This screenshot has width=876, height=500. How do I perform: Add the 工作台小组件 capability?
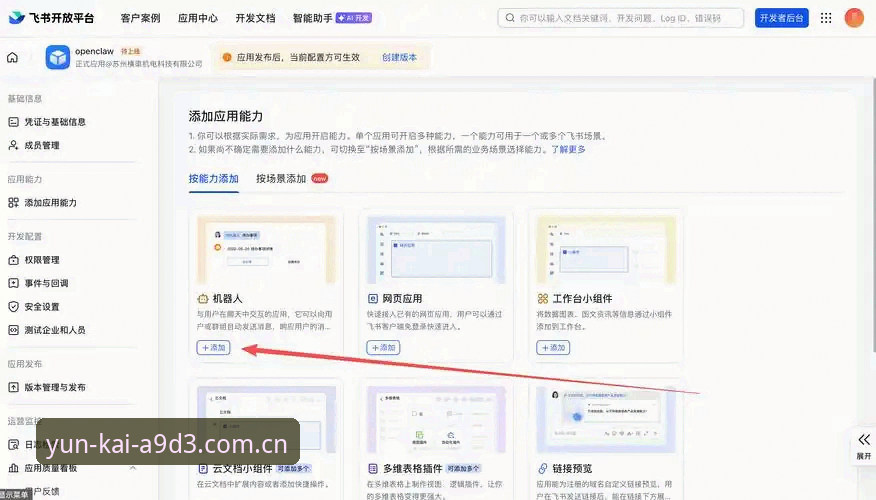point(553,347)
